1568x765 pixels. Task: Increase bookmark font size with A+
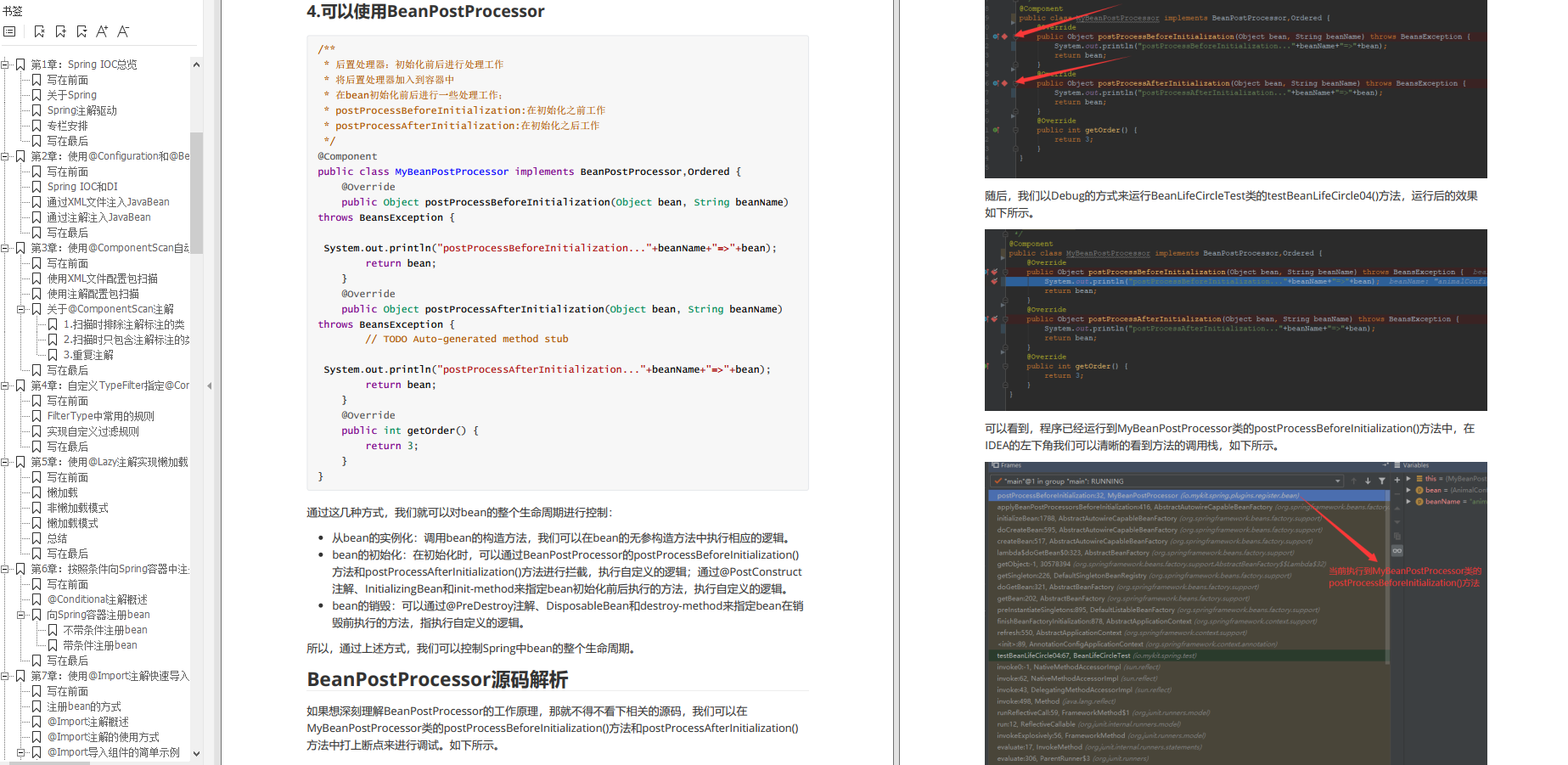tap(102, 31)
